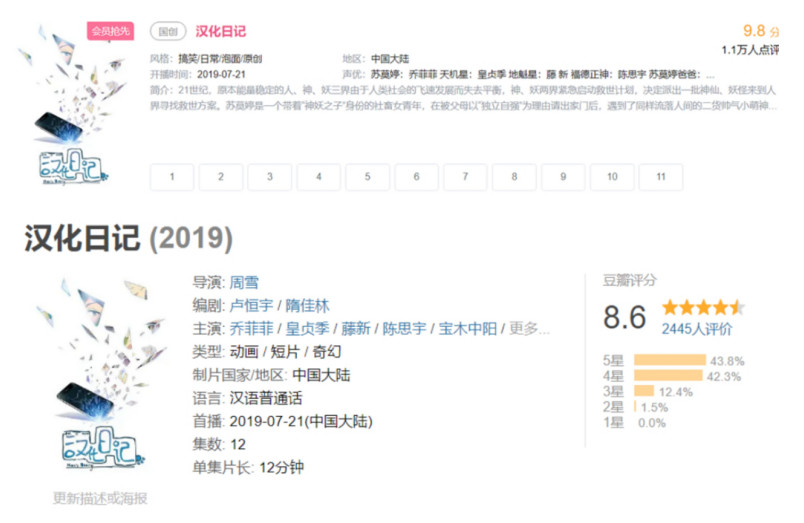Click the 会员抢先 pink badge
This screenshot has width=804, height=523.
(110, 31)
